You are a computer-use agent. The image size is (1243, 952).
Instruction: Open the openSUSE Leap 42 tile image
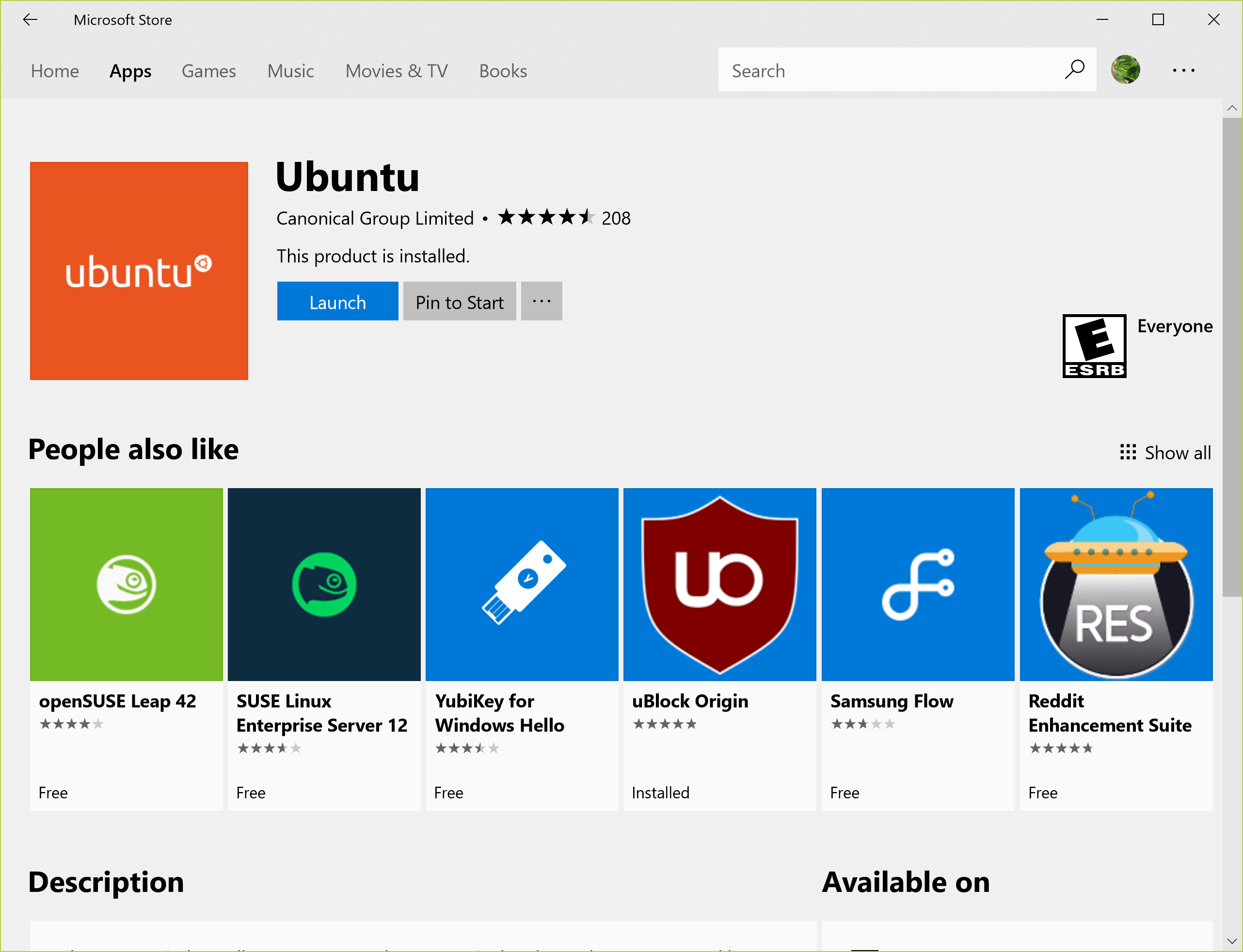coord(127,584)
